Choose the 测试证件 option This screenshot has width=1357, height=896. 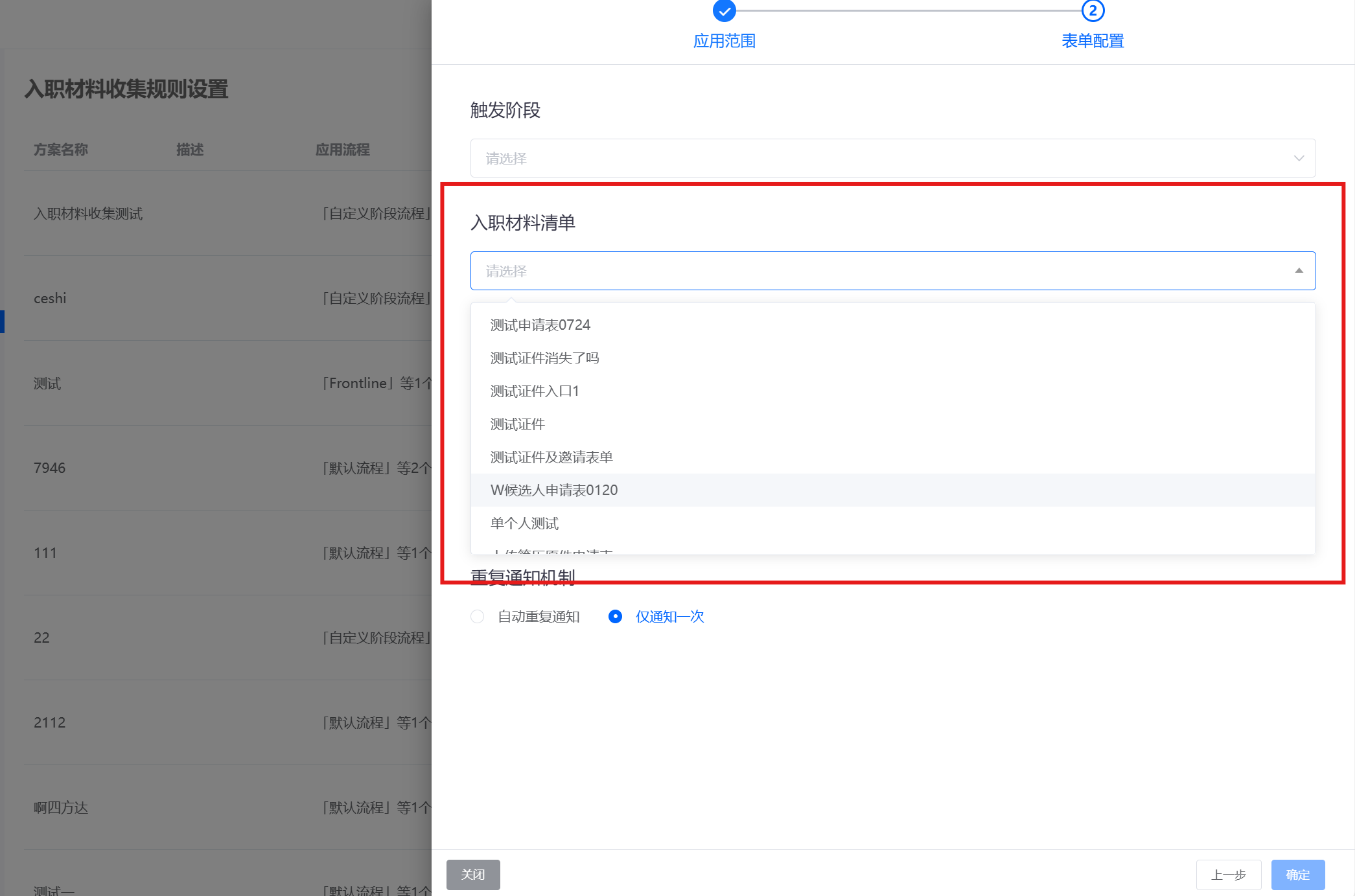893,424
